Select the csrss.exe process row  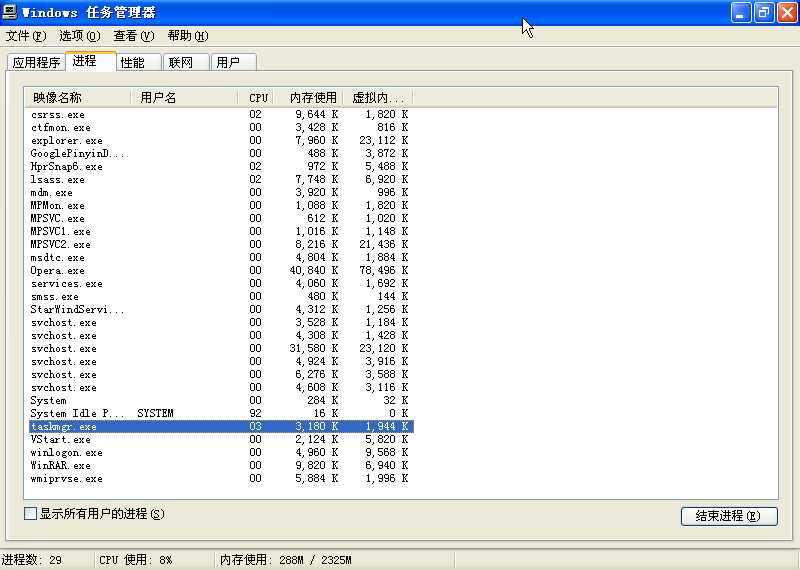click(221, 114)
